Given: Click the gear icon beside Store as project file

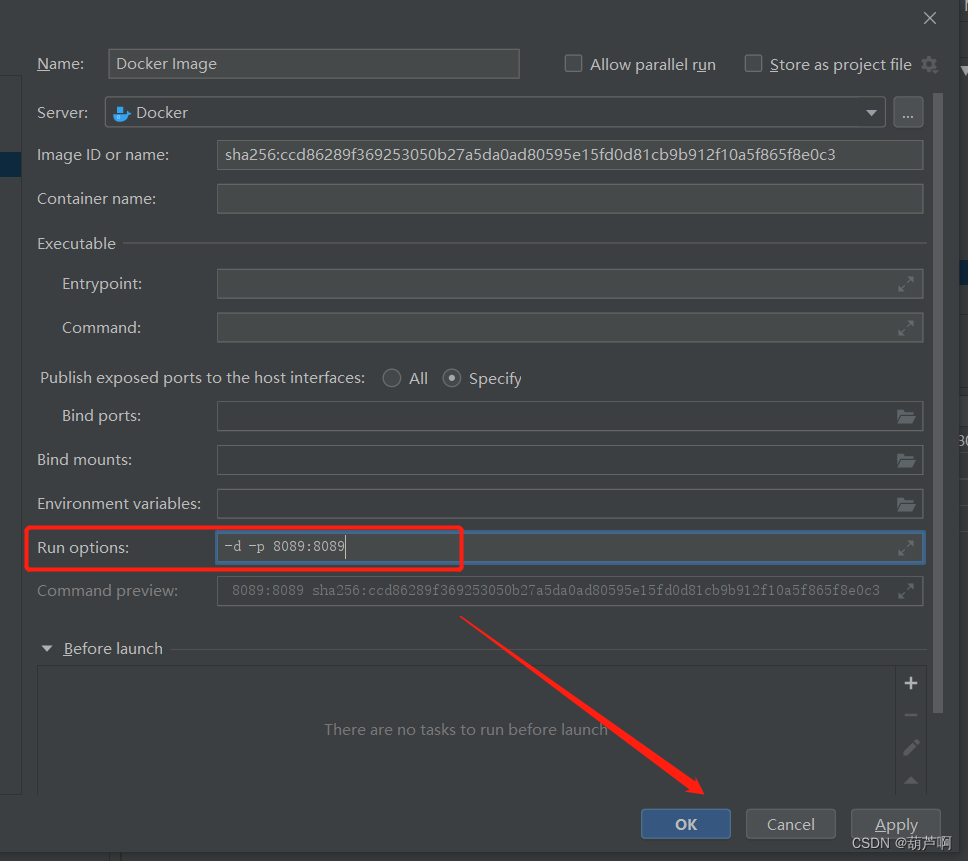Looking at the screenshot, I should (929, 64).
